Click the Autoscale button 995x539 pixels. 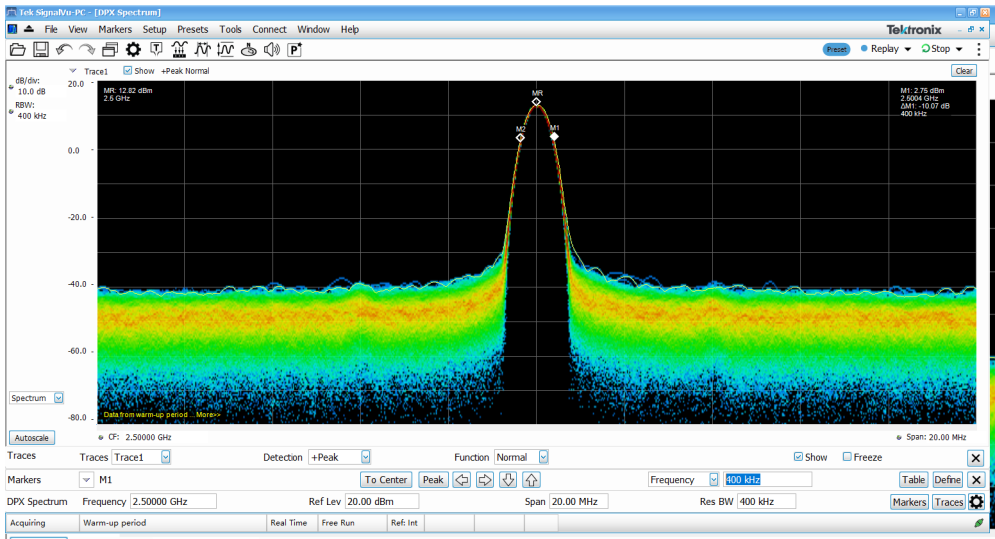click(31, 438)
